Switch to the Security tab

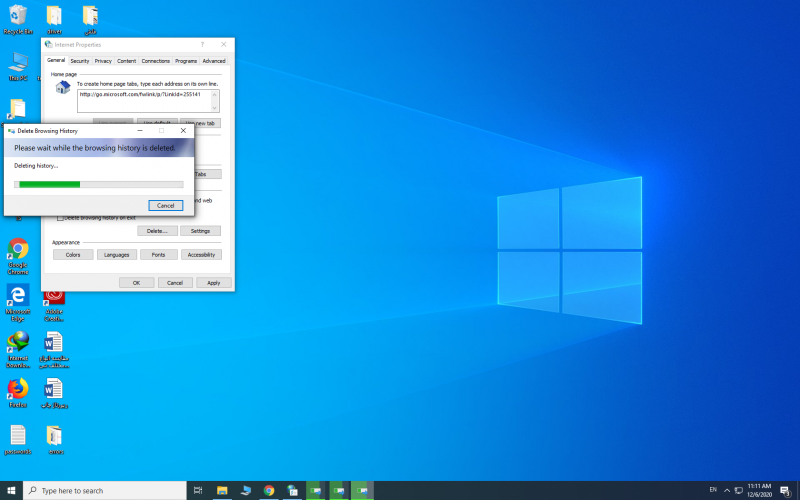pos(79,61)
